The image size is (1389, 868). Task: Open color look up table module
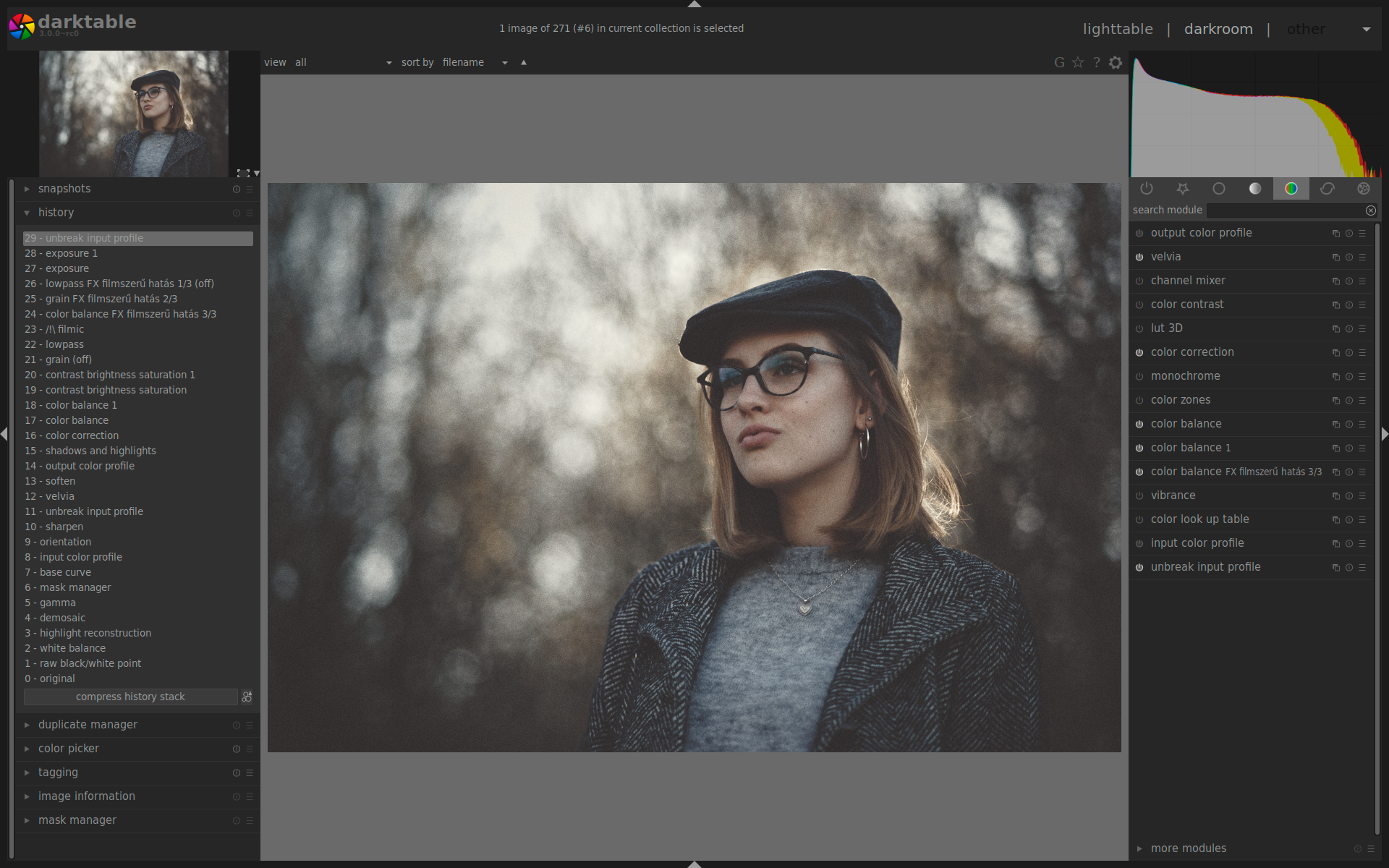click(1199, 519)
